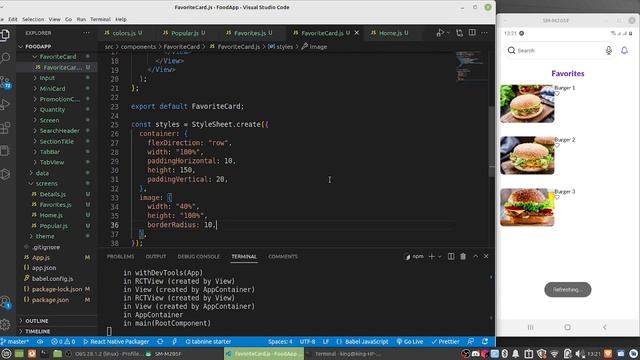The image size is (640, 360).
Task: Split the editor to the right
Action: click(472, 33)
